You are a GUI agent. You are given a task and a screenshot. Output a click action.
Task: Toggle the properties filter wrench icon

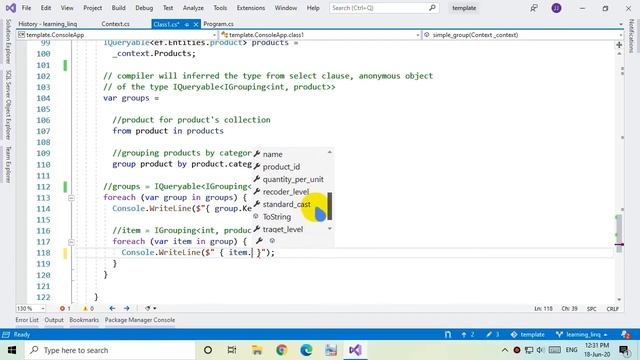pyautogui.click(x=259, y=241)
